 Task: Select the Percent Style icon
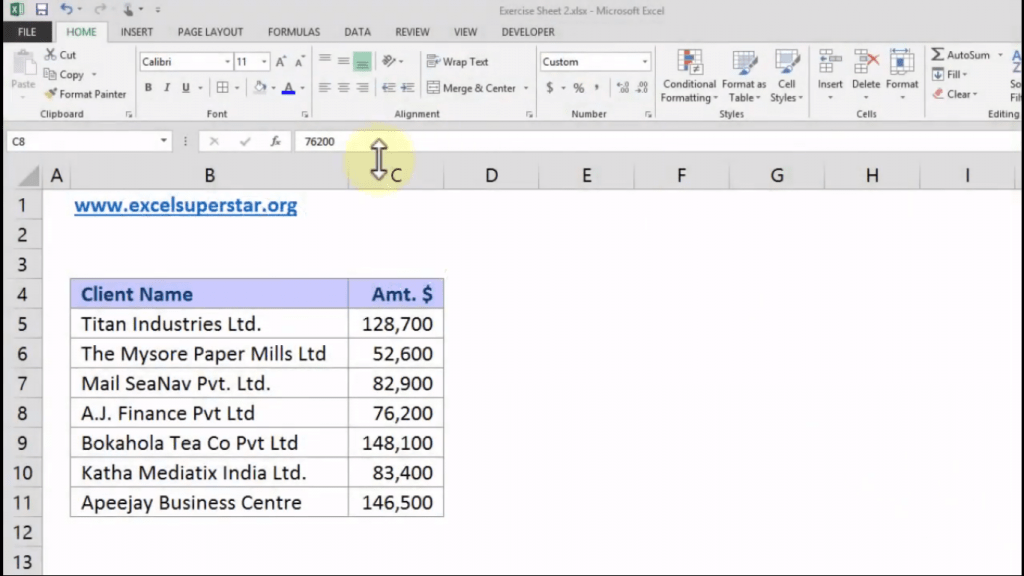point(578,88)
